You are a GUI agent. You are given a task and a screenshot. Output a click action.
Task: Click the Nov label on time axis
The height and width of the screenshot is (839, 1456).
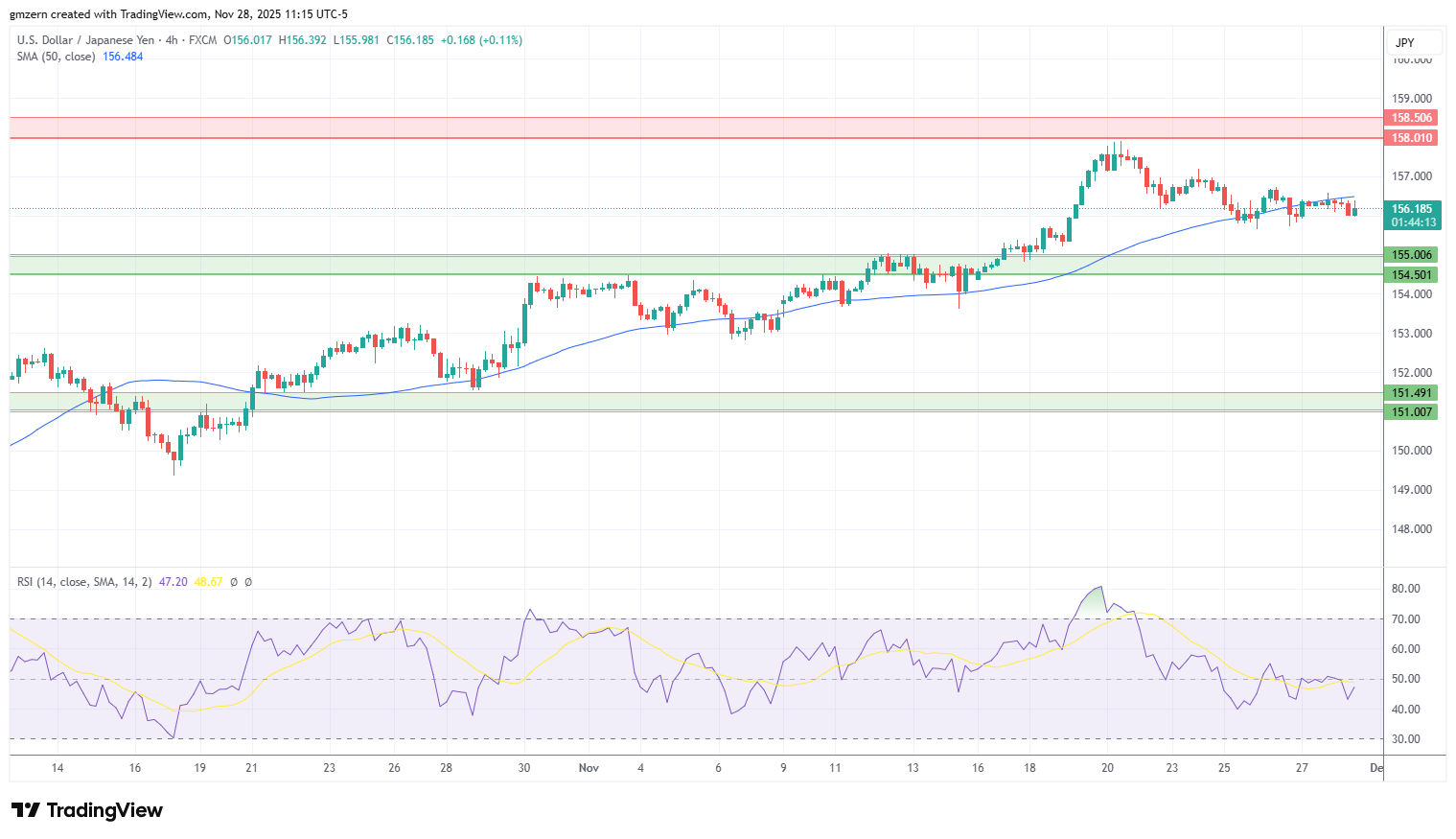click(589, 768)
